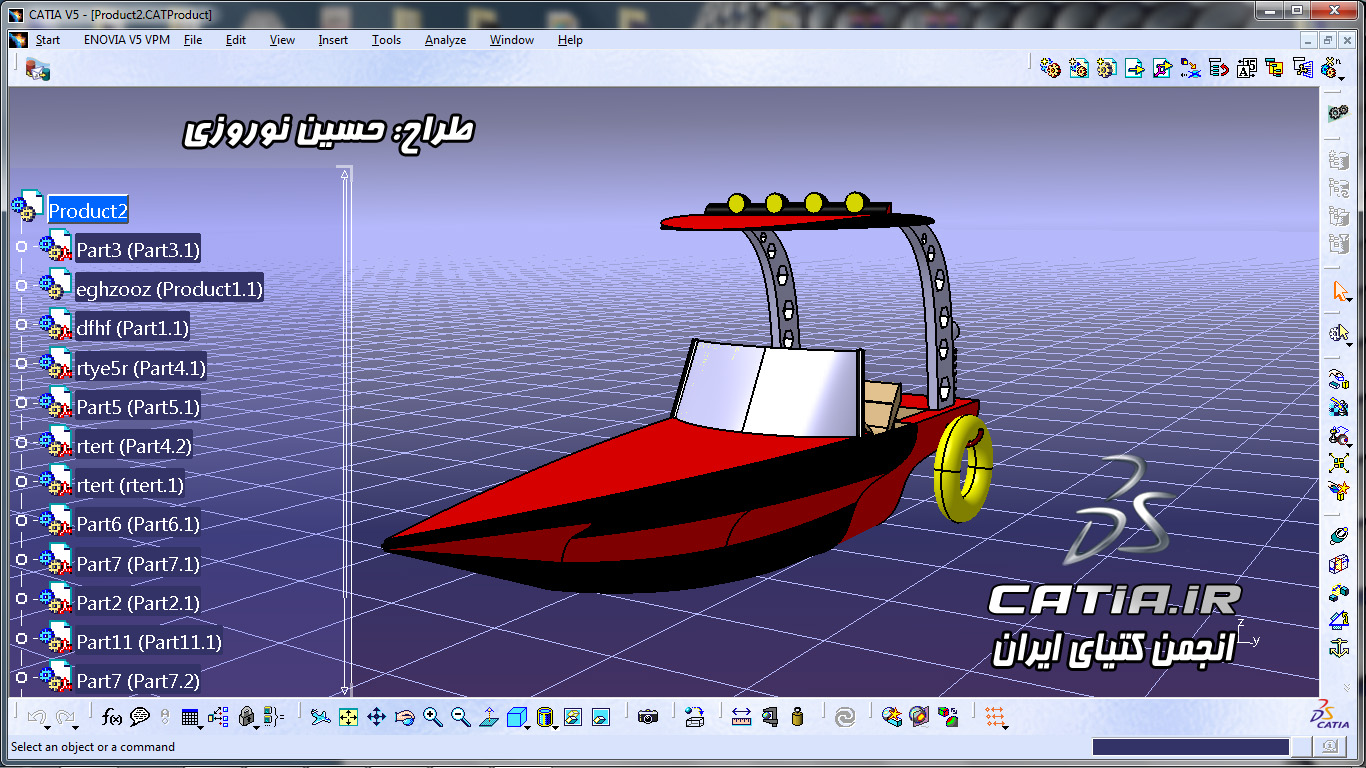Click the Selective Load icon

pos(1274,68)
